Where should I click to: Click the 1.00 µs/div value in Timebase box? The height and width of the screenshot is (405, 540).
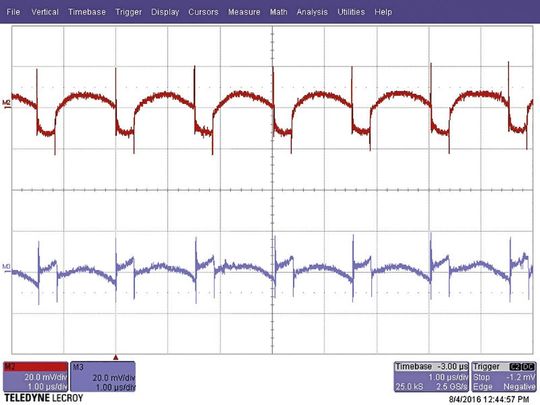[x=448, y=377]
